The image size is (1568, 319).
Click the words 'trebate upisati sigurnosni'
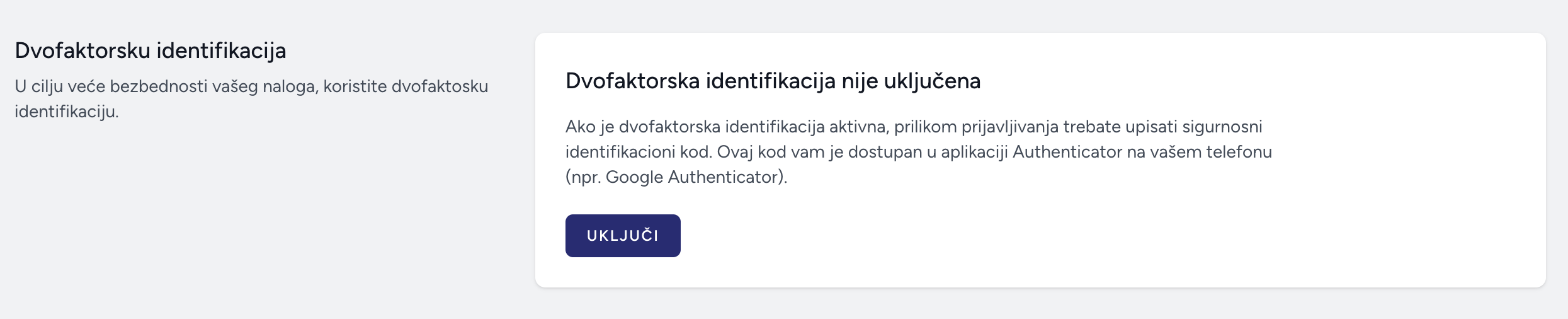point(1162,127)
